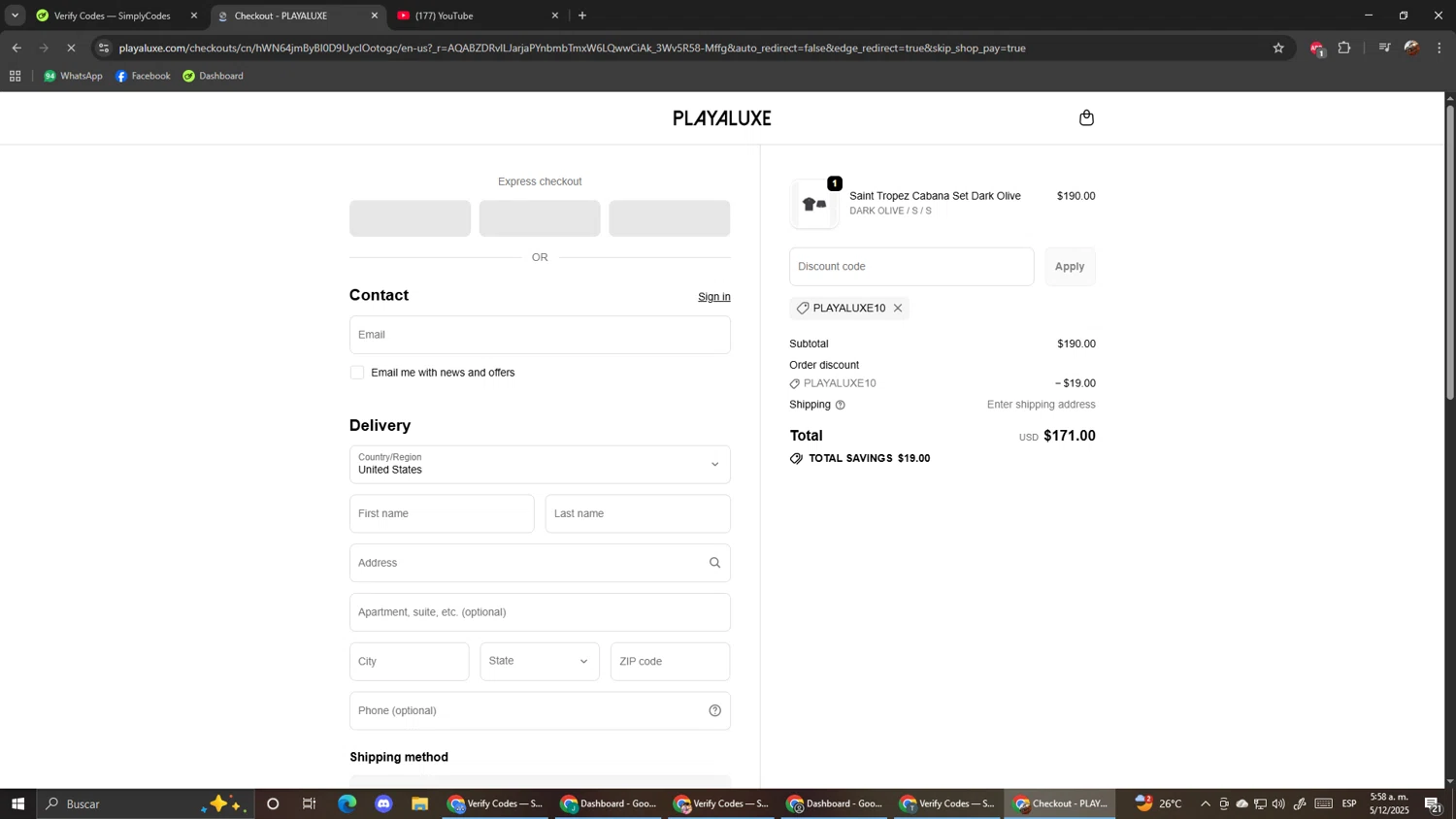Screen dimensions: 1456x819
Task: Check Email me with news and offers
Action: (x=357, y=373)
